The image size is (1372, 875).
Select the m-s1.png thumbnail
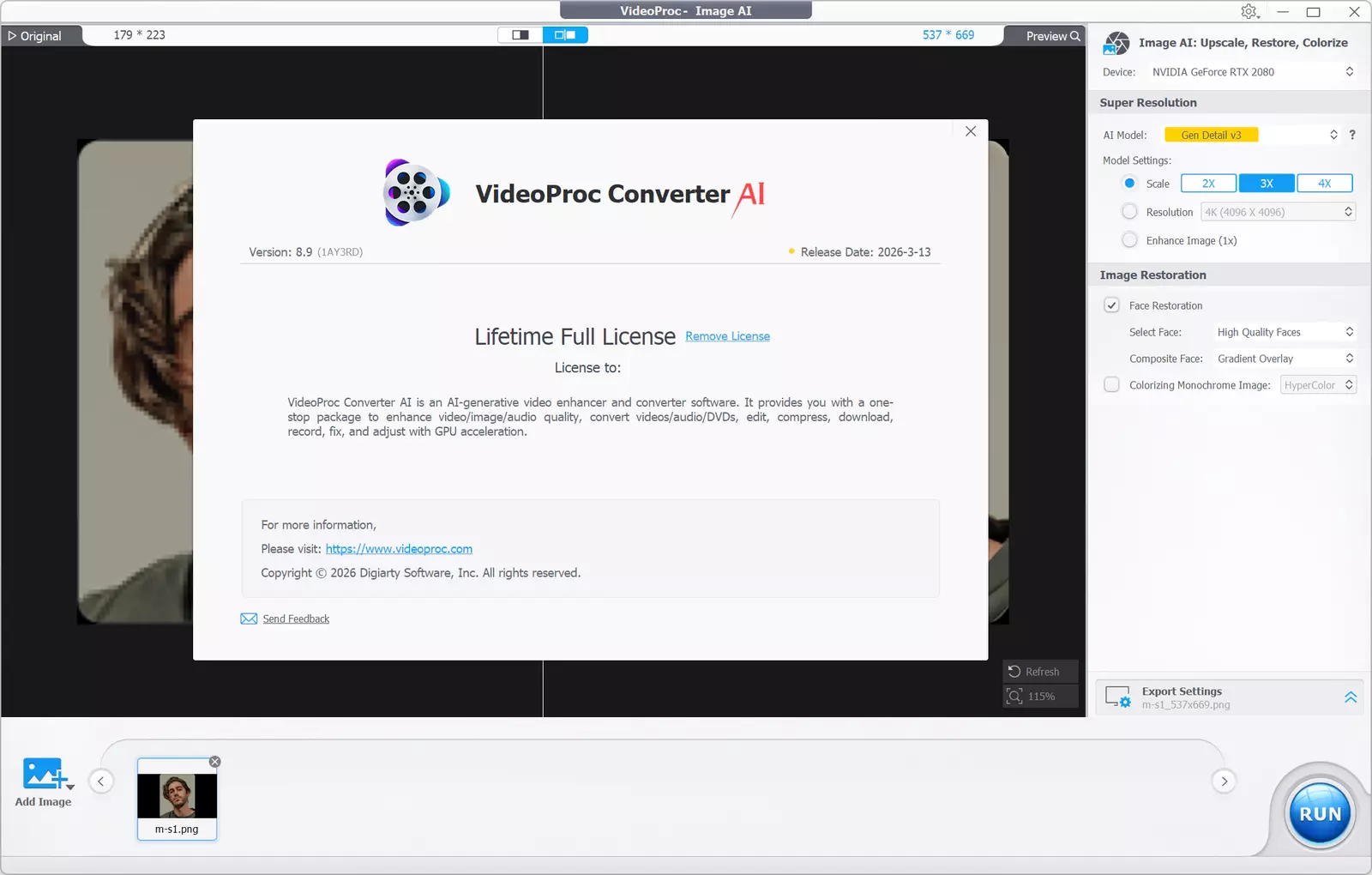[x=178, y=799]
